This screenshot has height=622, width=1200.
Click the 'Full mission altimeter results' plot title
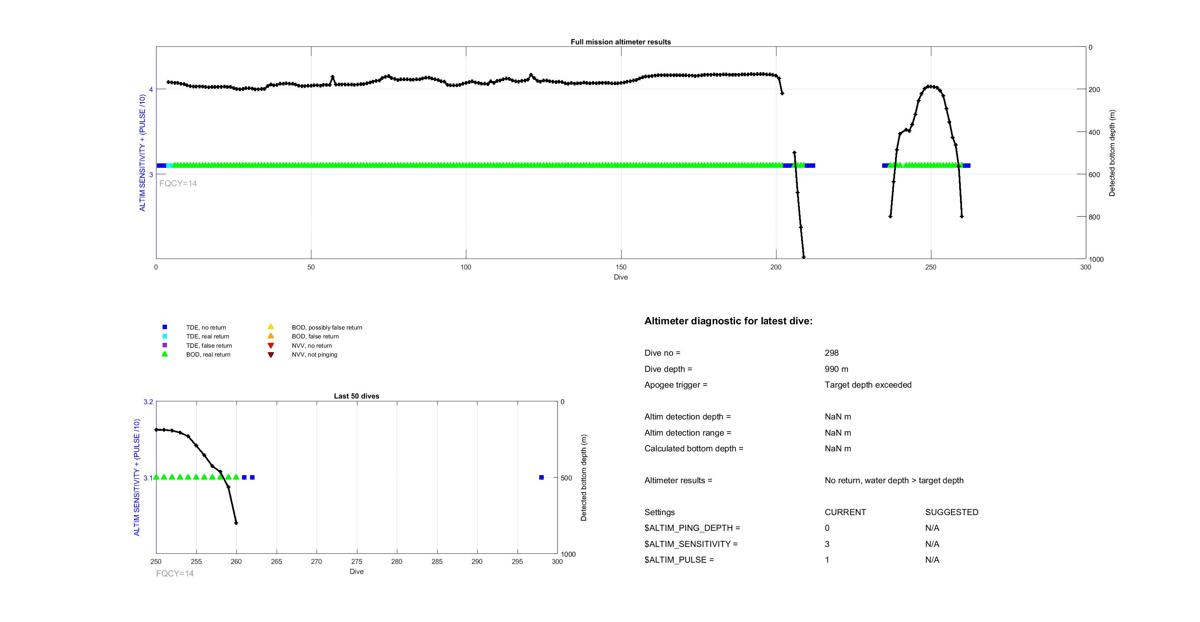621,42
